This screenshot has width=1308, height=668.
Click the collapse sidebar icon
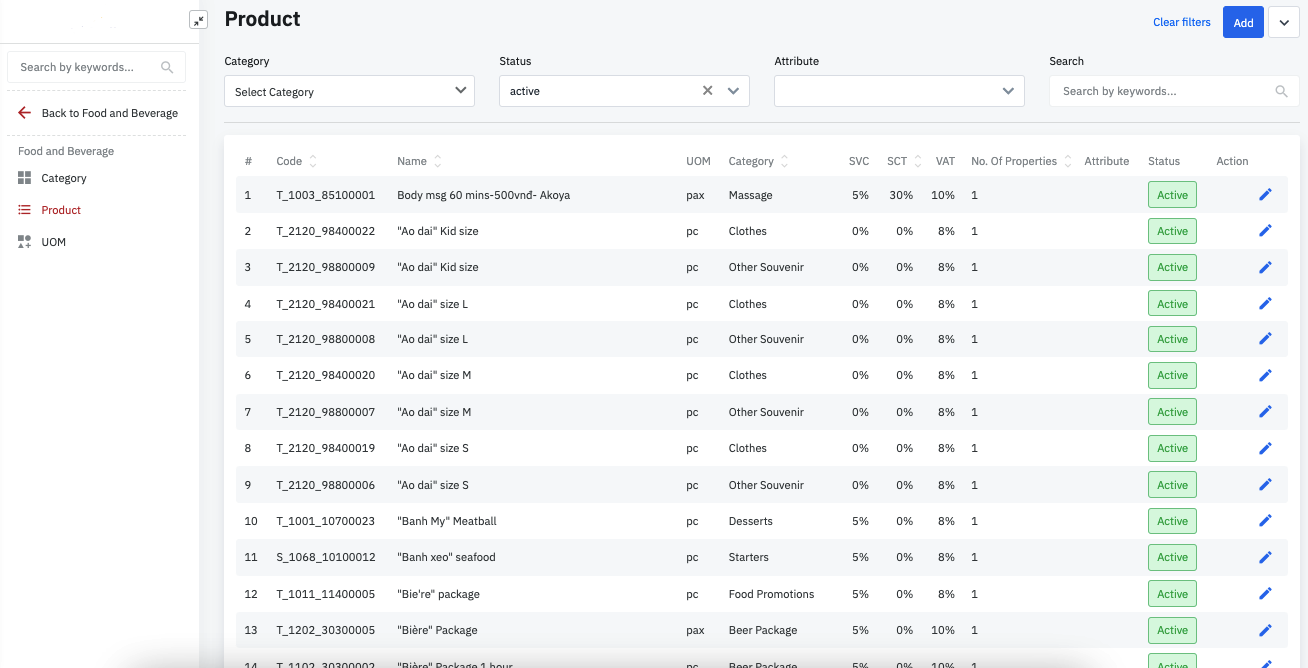click(x=198, y=20)
